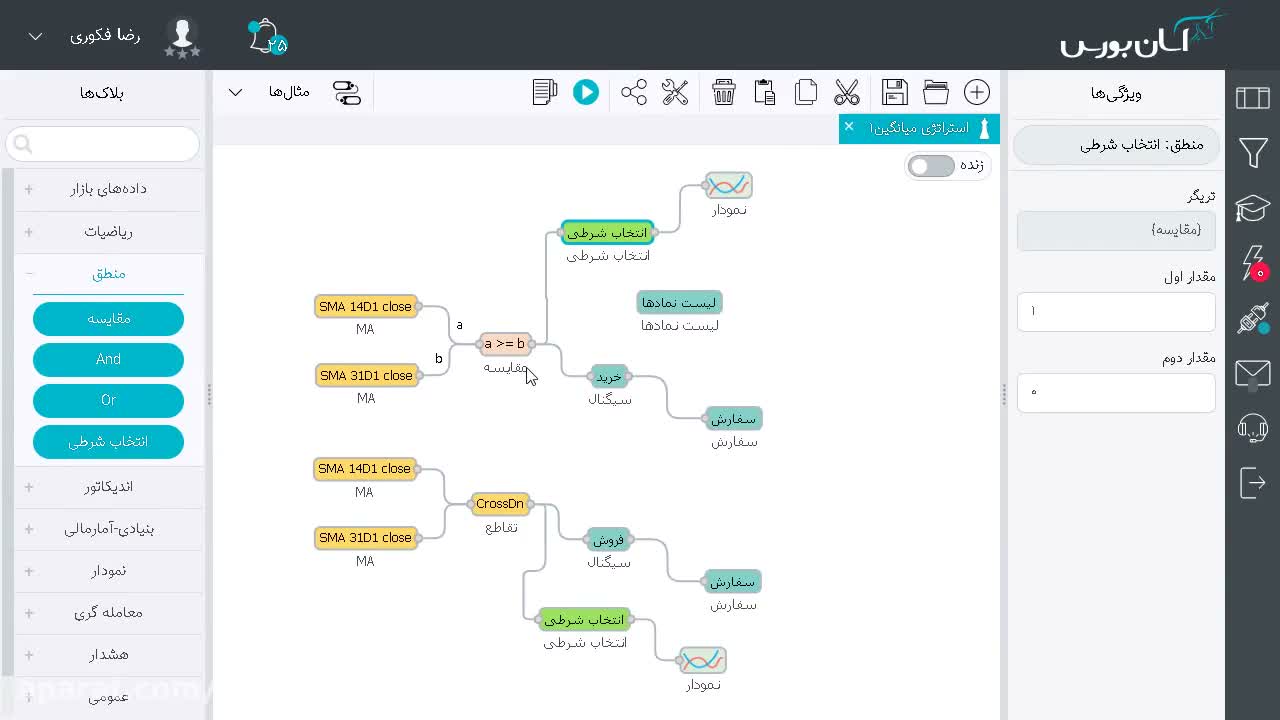Click the share icon in toolbar
The height and width of the screenshot is (720, 1280).
tap(634, 92)
